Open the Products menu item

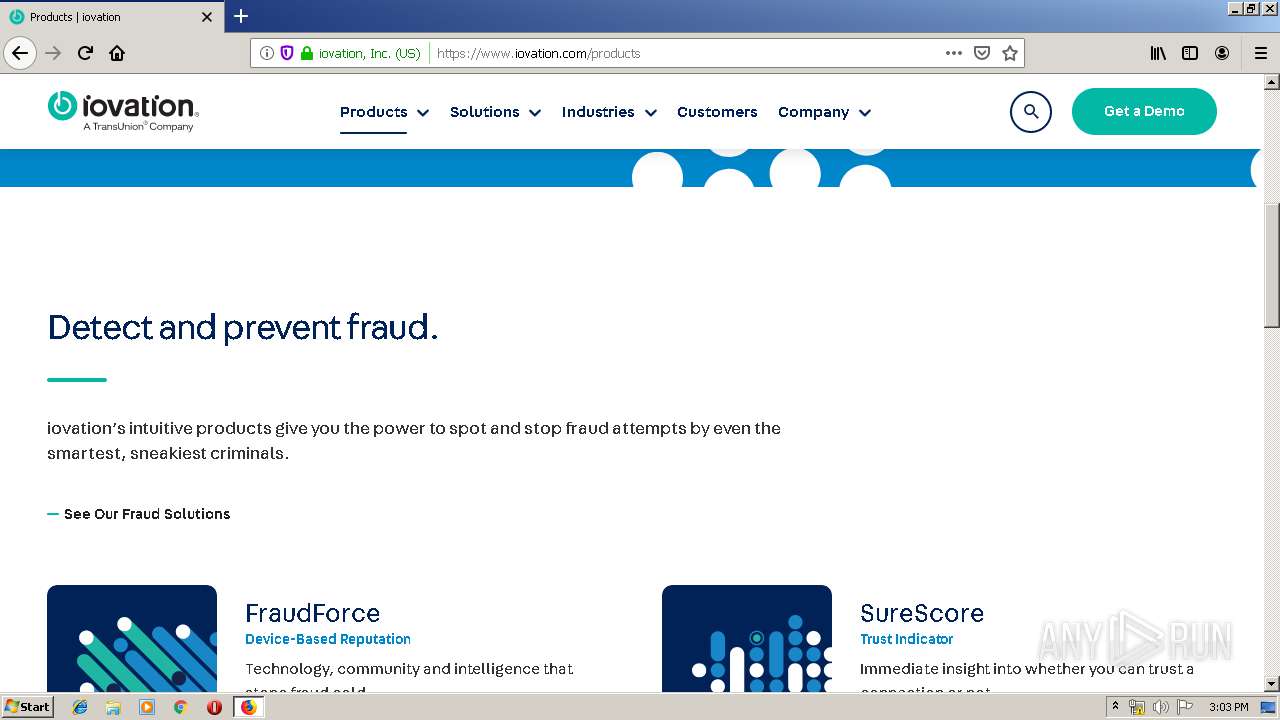pos(373,112)
